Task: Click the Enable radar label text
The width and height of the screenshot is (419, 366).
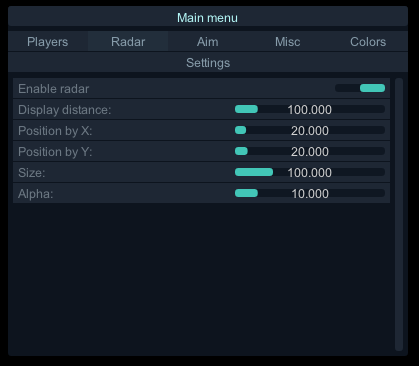Action: 54,89
